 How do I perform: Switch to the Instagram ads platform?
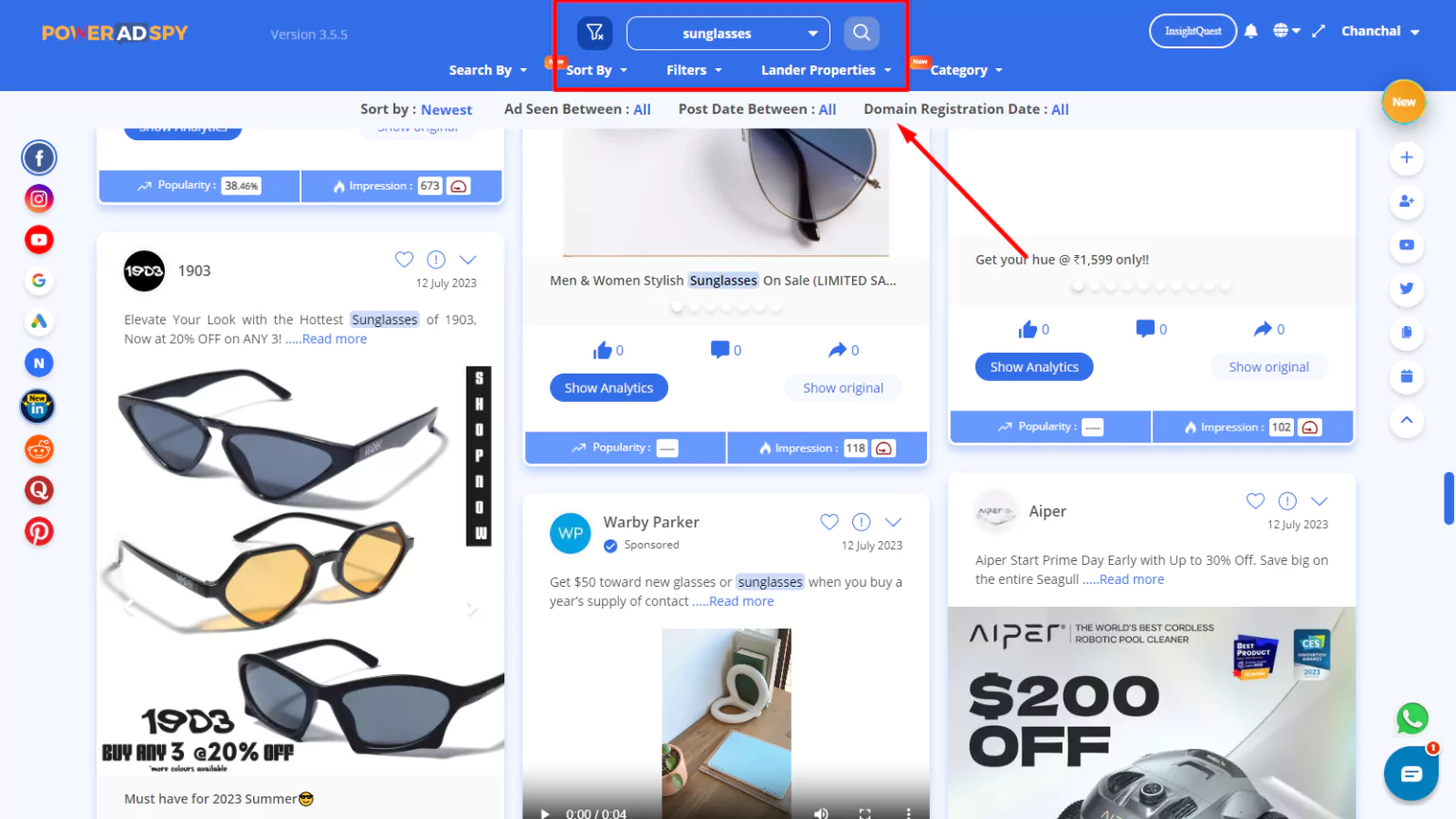[x=39, y=199]
